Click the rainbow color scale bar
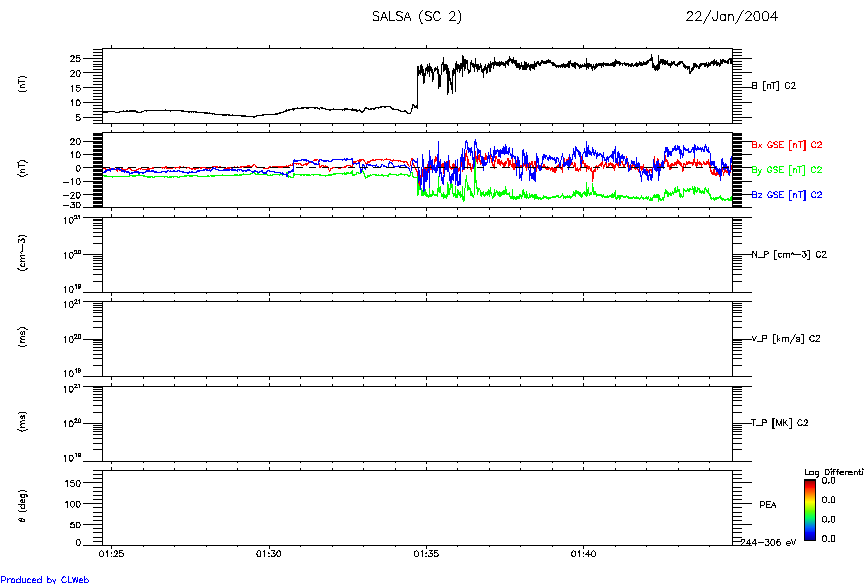The width and height of the screenshot is (864, 584). click(809, 510)
